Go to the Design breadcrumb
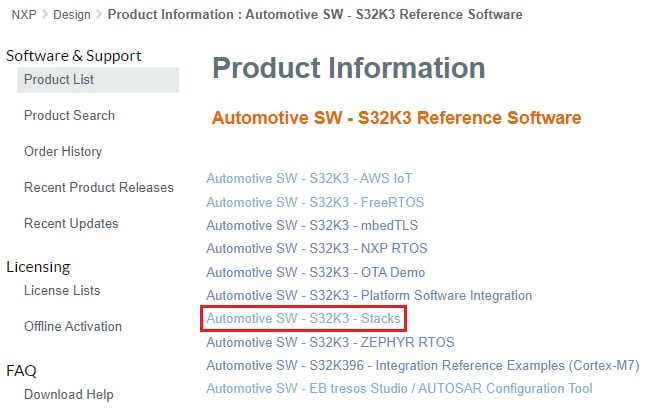This screenshot has width=654, height=411. tap(69, 15)
